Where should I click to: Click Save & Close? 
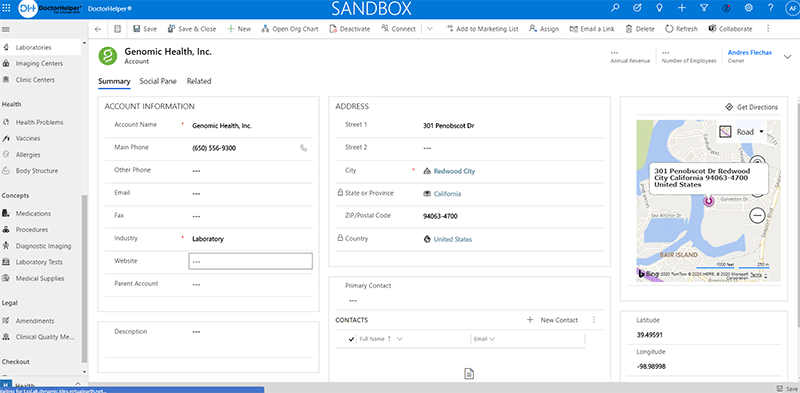[x=192, y=29]
